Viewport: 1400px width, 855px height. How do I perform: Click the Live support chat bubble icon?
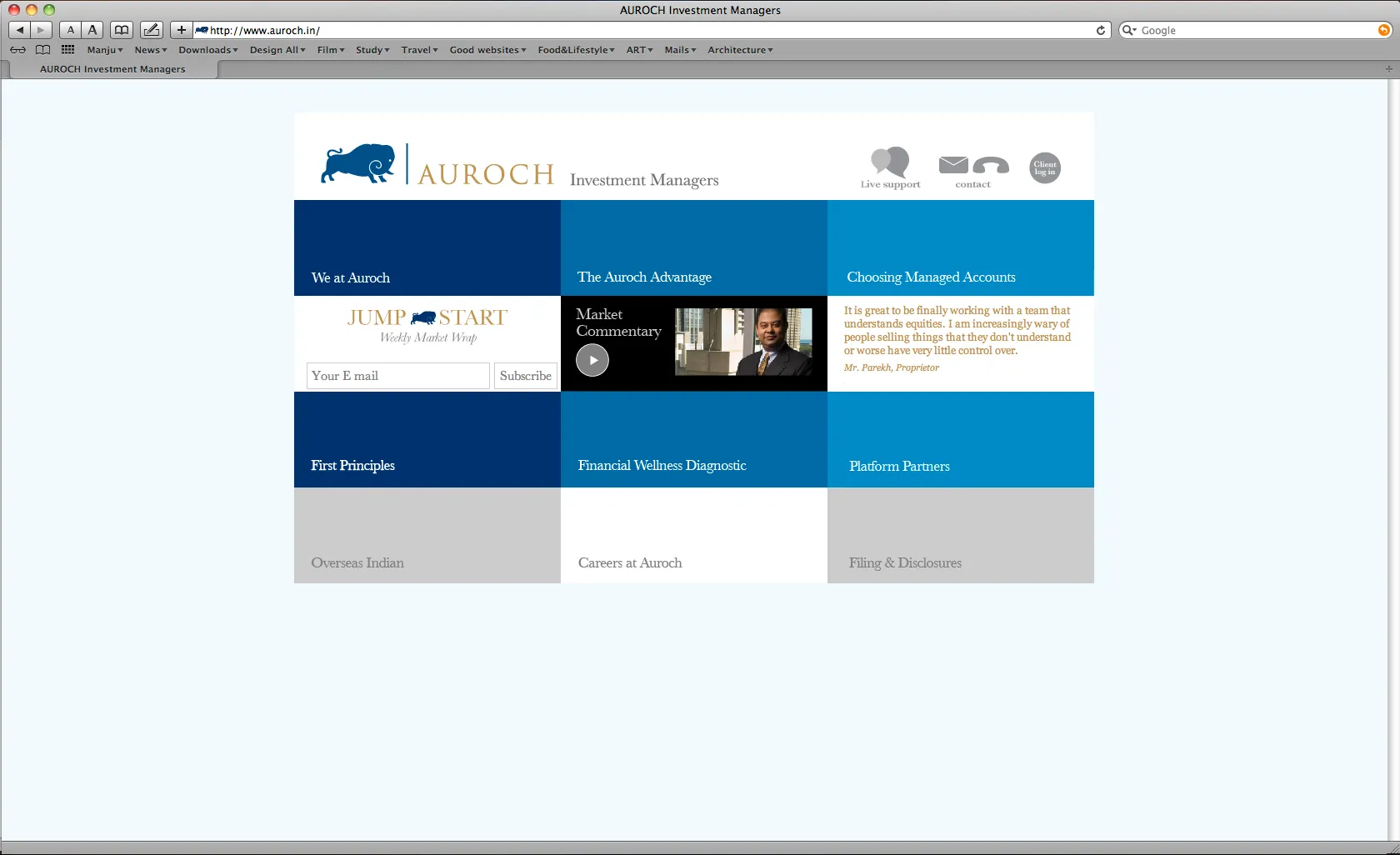tap(890, 161)
